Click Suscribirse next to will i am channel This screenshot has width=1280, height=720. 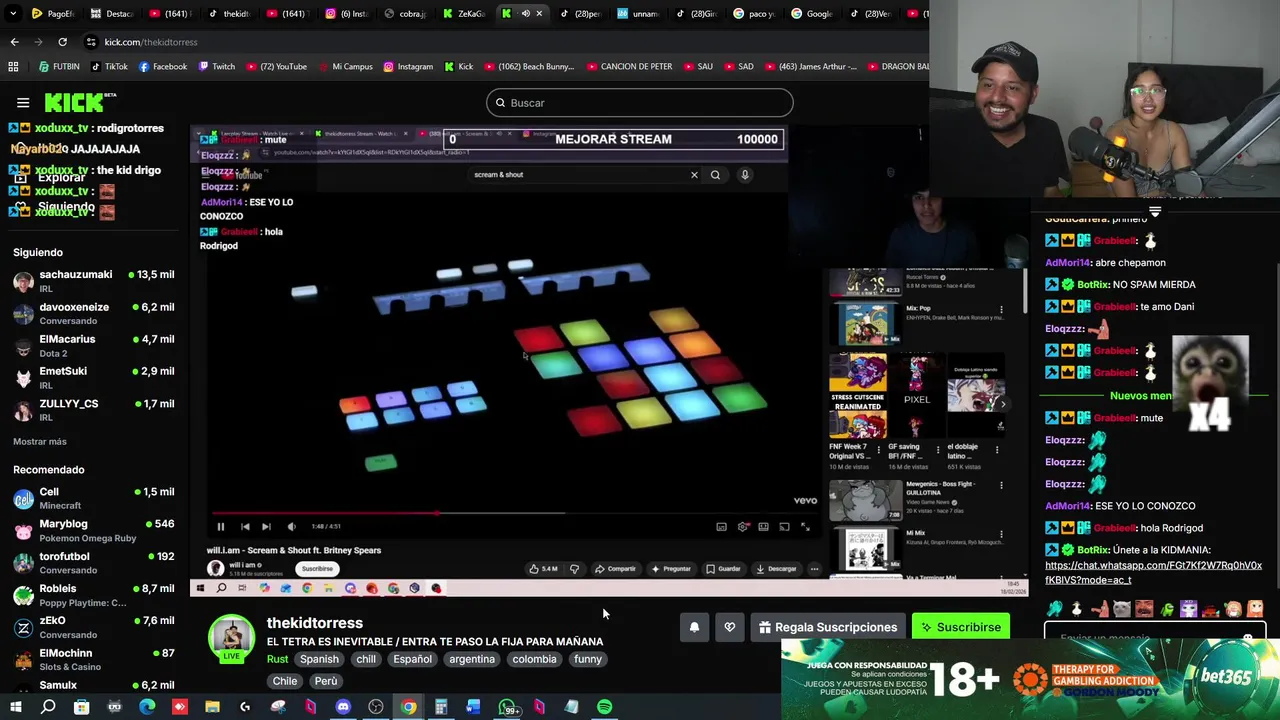coord(317,569)
